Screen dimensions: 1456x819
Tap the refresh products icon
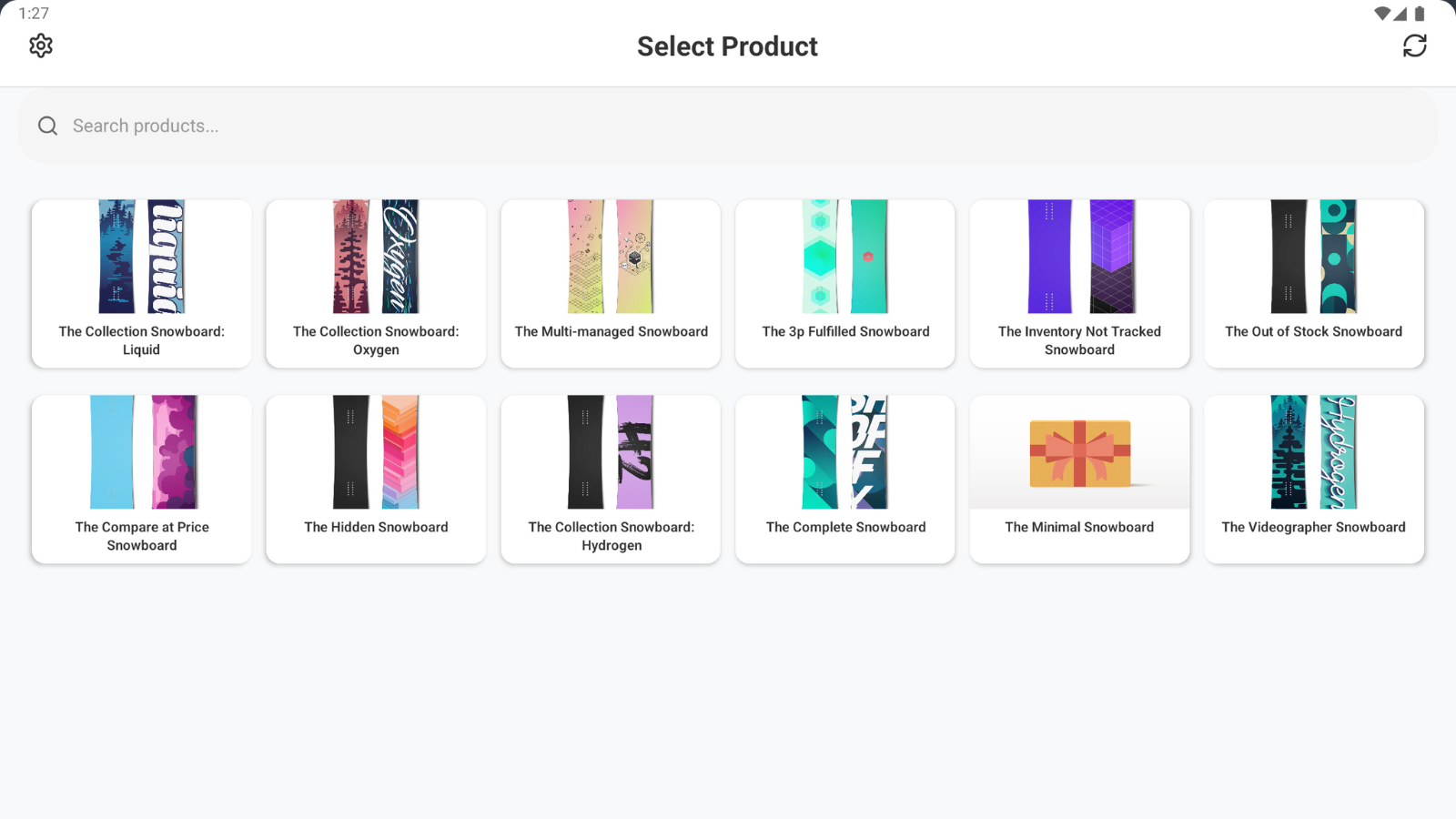[x=1414, y=45]
